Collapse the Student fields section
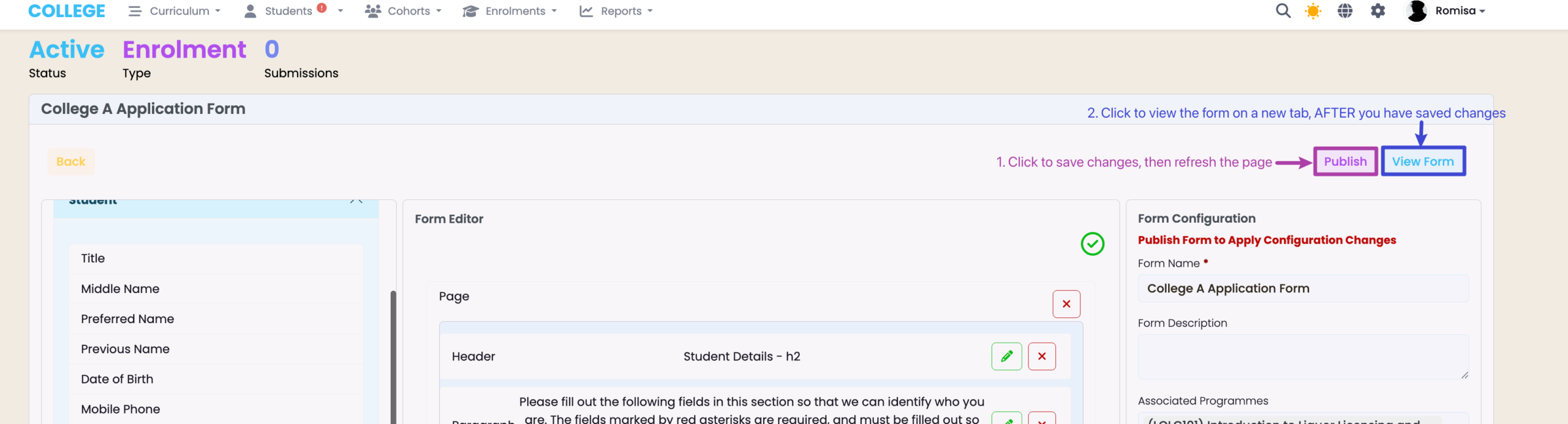Viewport: 1568px width, 424px height. 356,201
